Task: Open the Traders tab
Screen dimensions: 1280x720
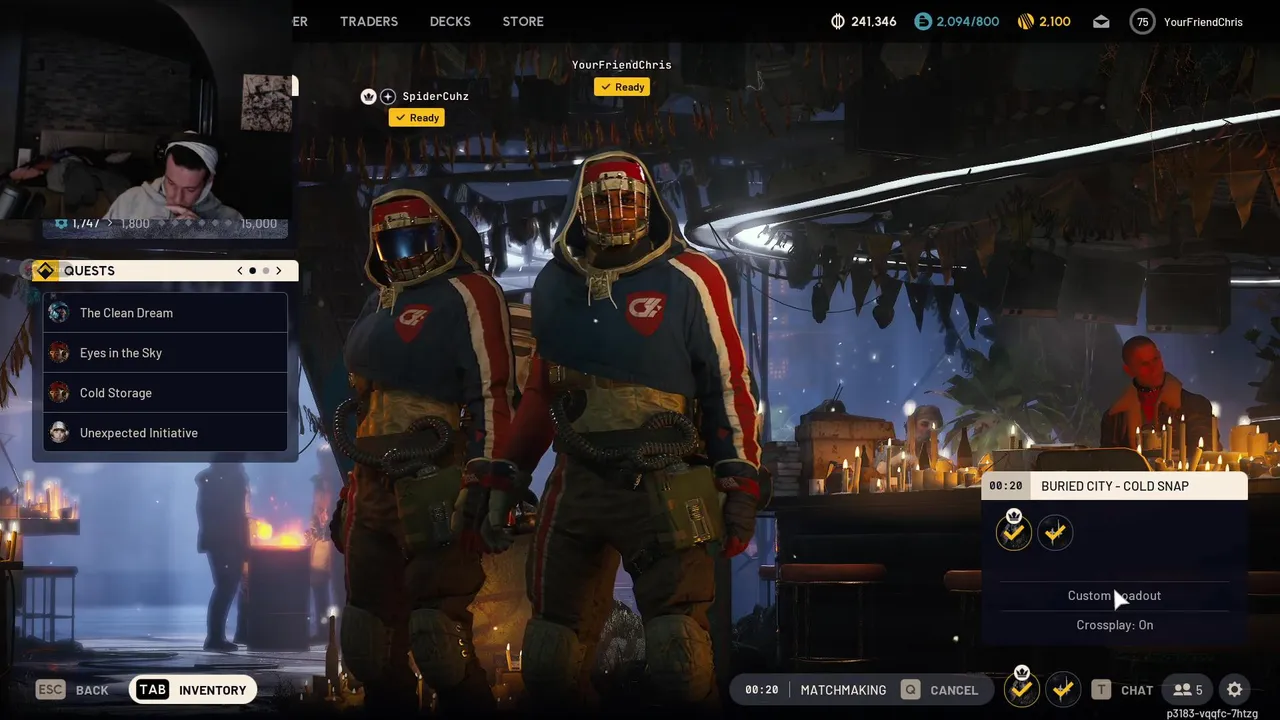Action: [x=369, y=21]
